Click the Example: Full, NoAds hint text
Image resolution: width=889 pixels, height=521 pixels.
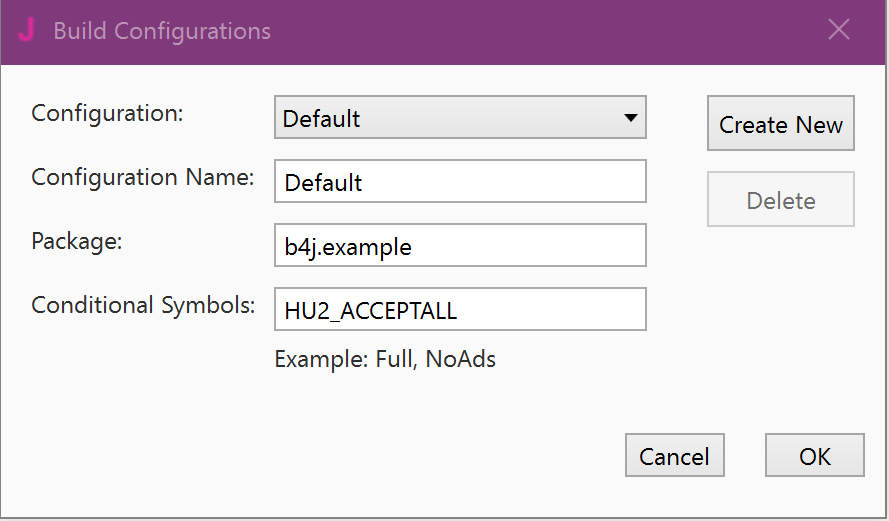click(x=385, y=359)
